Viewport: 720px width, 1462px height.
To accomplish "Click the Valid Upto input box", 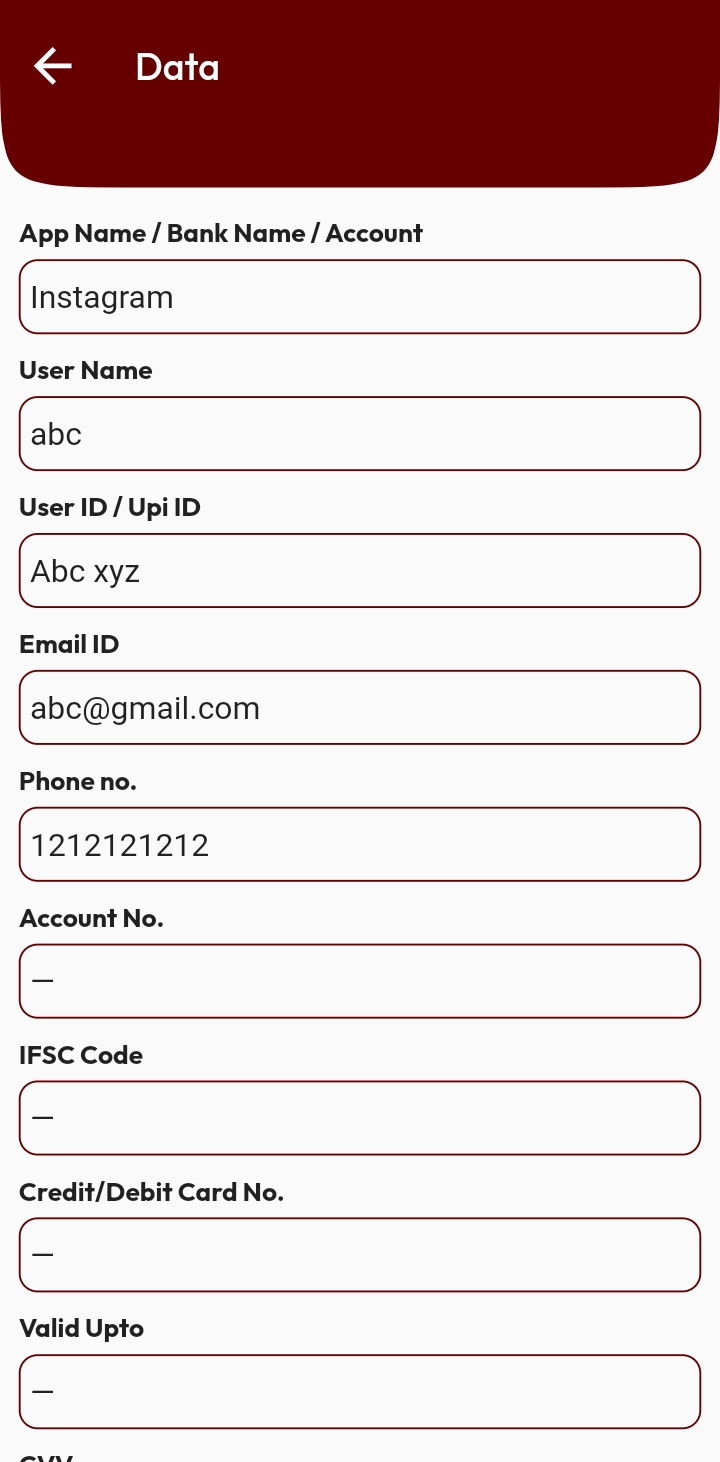I will pyautogui.click(x=360, y=1392).
